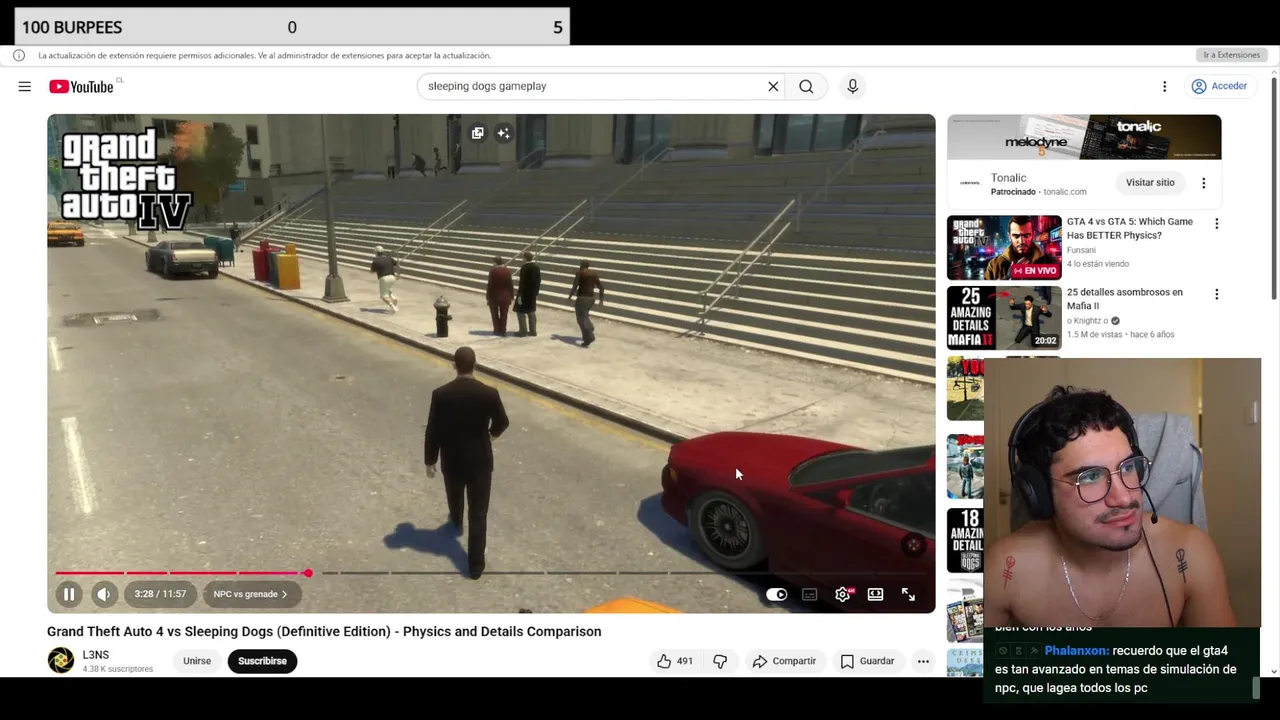Save video with Guardar

pyautogui.click(x=867, y=661)
